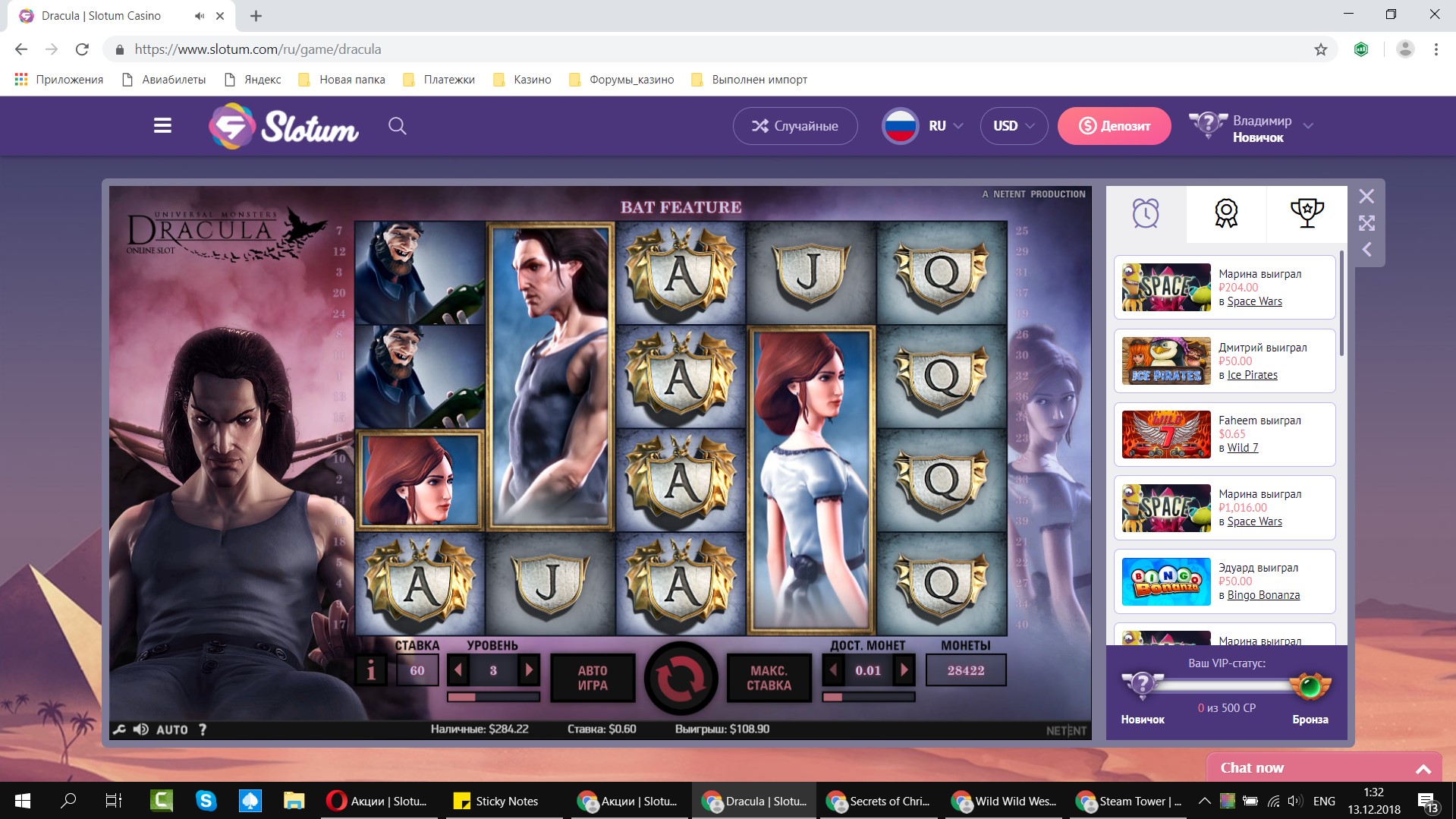Click the AUTO option in game footer
Viewport: 1456px width, 819px height.
[172, 729]
